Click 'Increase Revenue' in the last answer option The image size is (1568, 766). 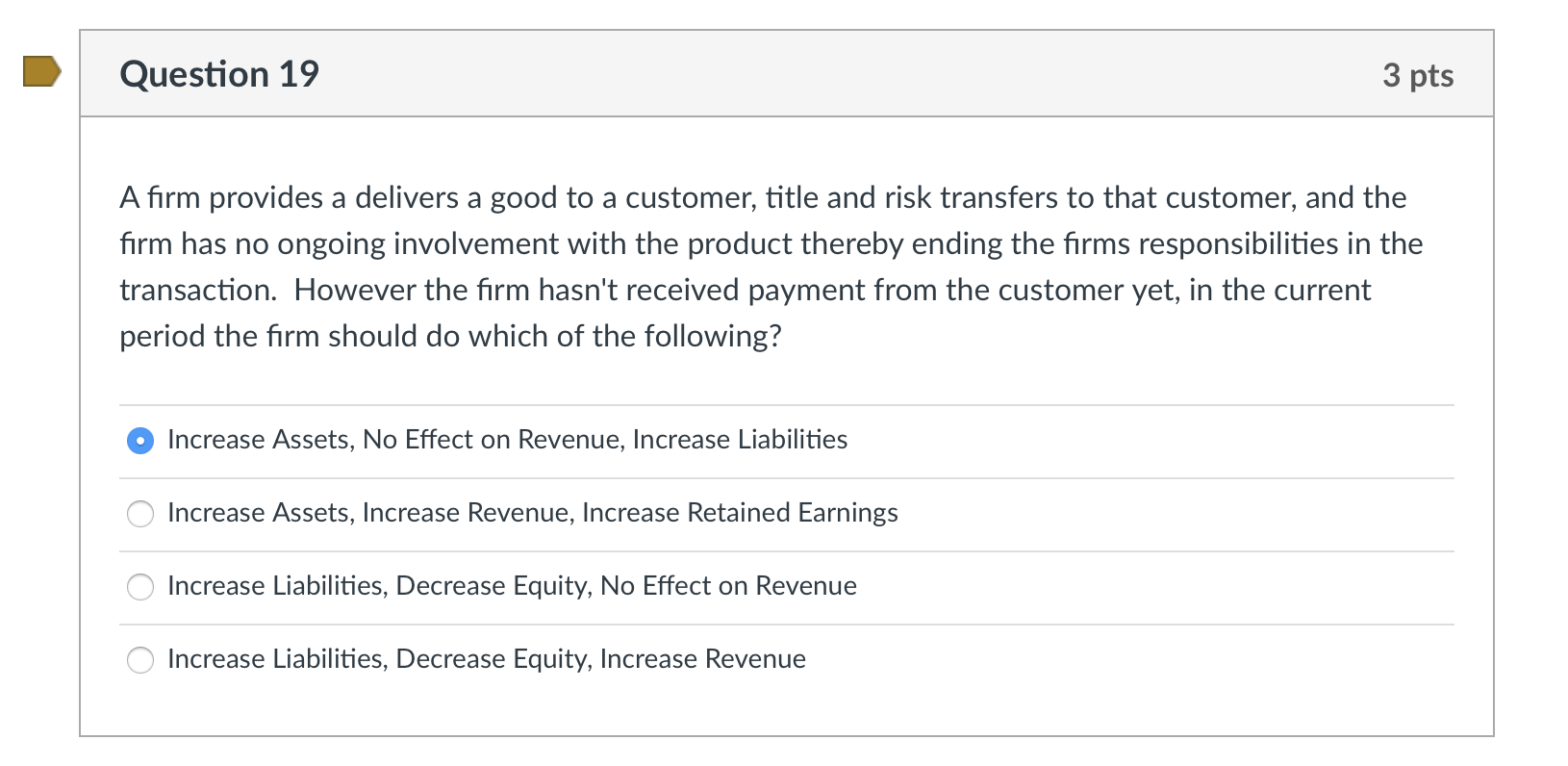tap(702, 659)
